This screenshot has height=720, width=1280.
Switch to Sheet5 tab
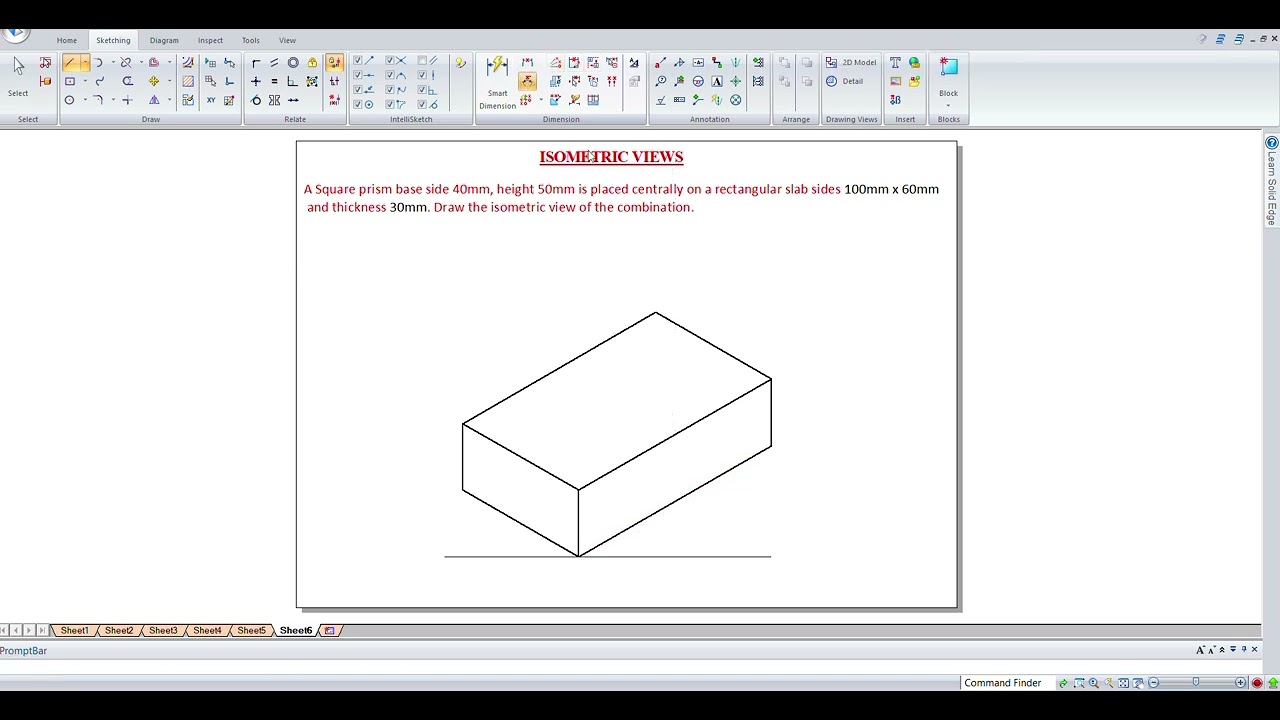pyautogui.click(x=251, y=631)
